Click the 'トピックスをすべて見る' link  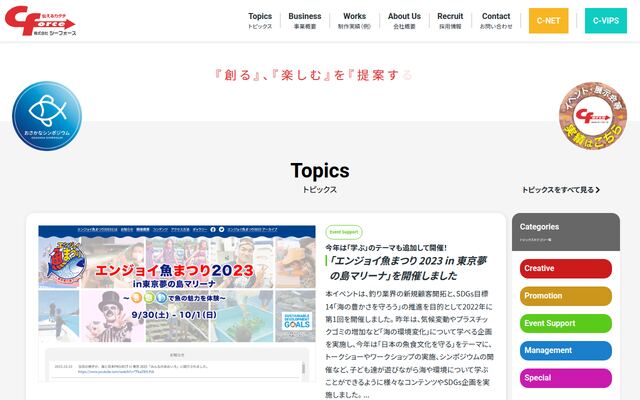pos(561,190)
